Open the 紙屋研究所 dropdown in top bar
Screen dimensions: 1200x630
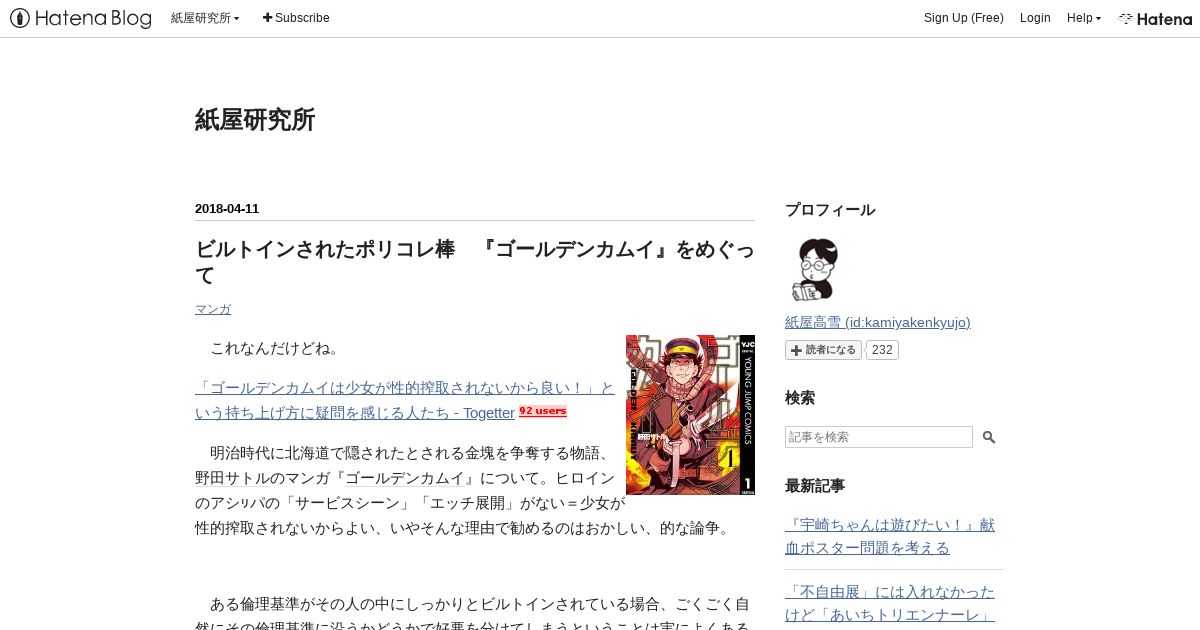click(x=205, y=18)
